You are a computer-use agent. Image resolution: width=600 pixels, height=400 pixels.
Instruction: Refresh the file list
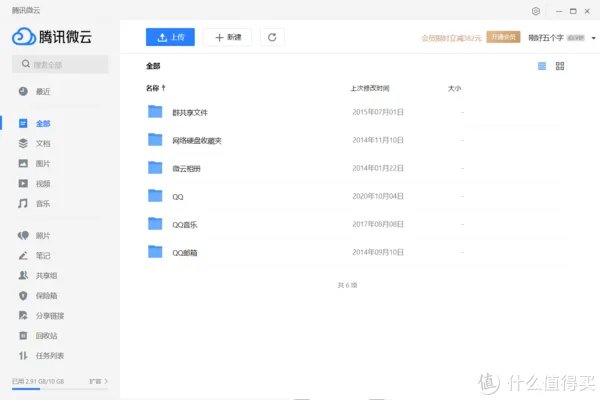272,37
